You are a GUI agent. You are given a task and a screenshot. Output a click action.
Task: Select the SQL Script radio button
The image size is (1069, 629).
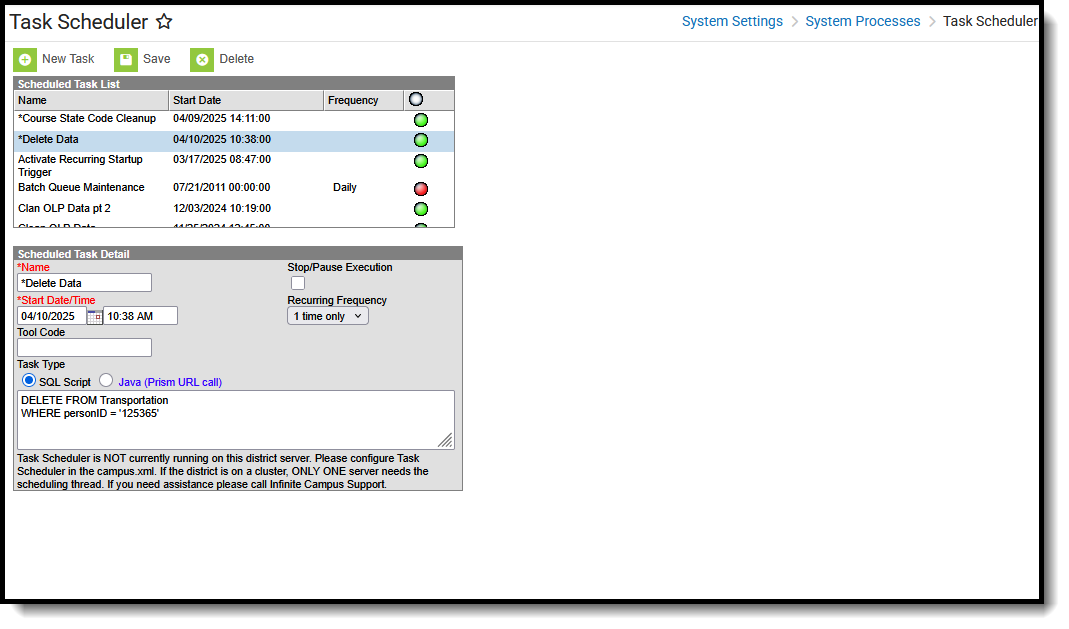29,380
